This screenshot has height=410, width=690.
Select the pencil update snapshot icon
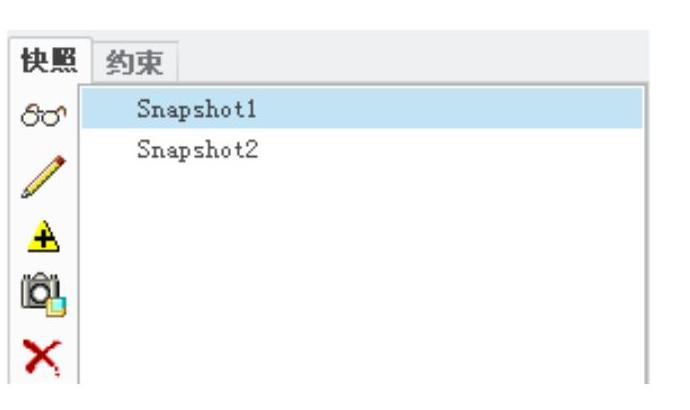44,176
